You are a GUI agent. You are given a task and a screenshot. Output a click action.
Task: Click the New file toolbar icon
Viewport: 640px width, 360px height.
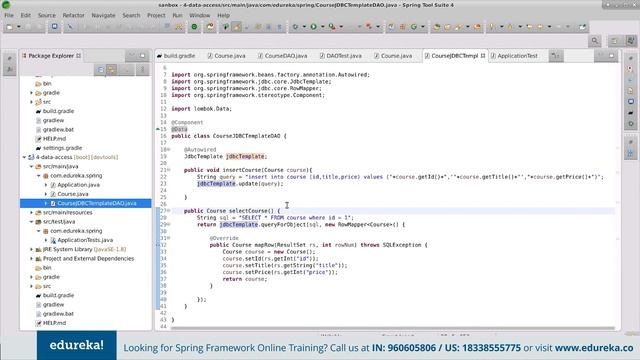pyautogui.click(x=10, y=27)
